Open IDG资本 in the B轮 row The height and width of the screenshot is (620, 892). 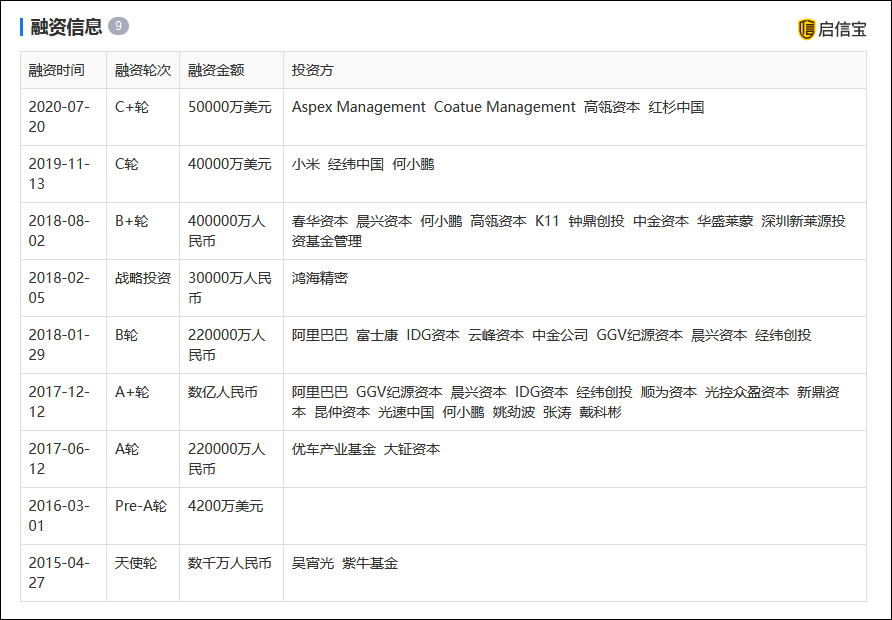(433, 334)
